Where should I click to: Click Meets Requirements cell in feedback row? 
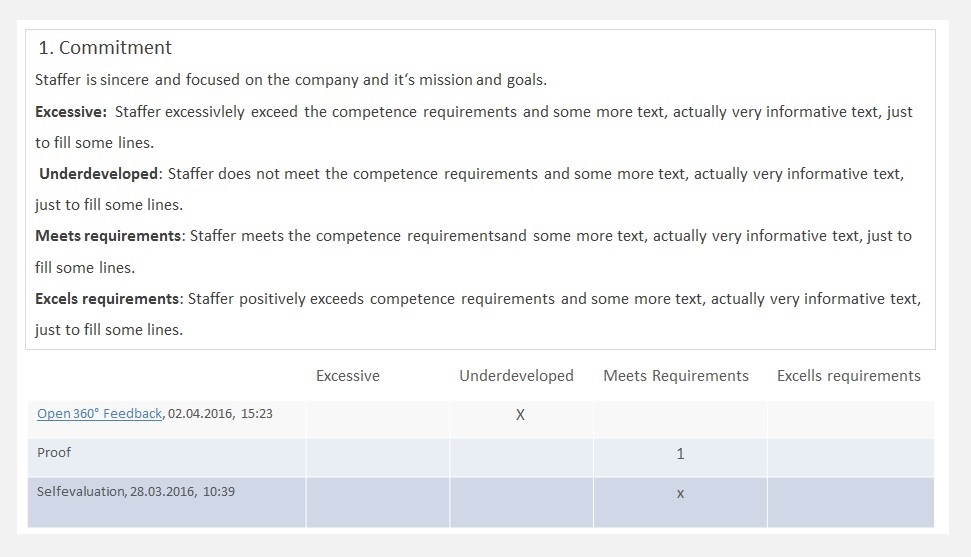[680, 419]
